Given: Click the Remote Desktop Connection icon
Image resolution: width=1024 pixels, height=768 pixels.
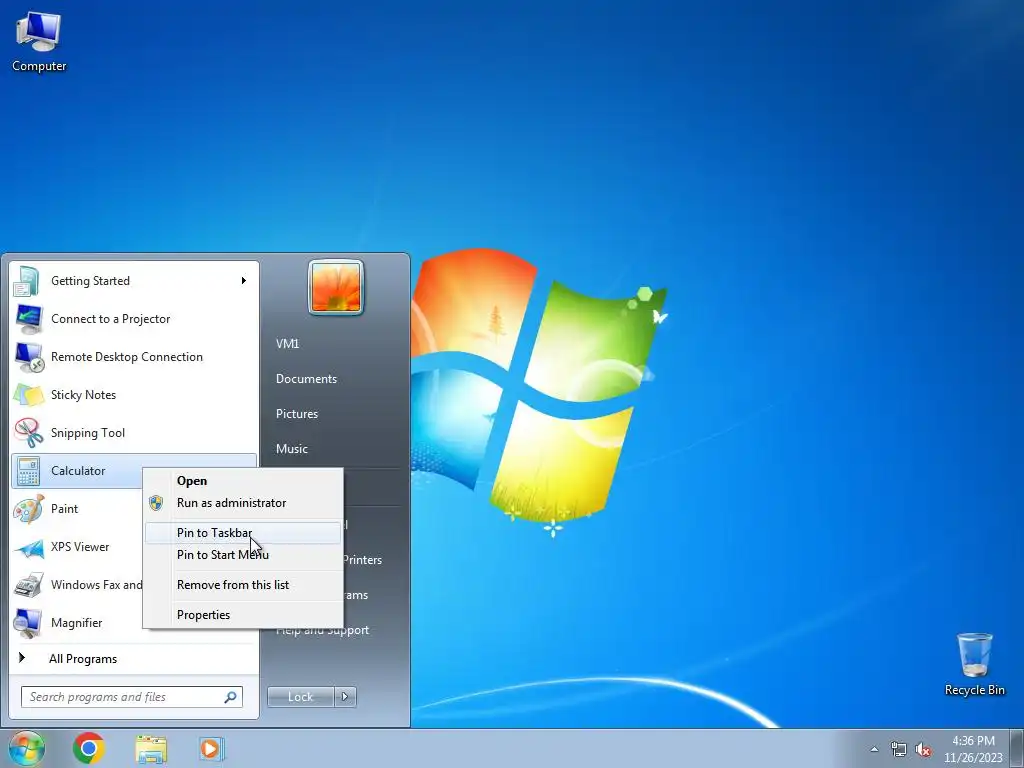Looking at the screenshot, I should (28, 357).
